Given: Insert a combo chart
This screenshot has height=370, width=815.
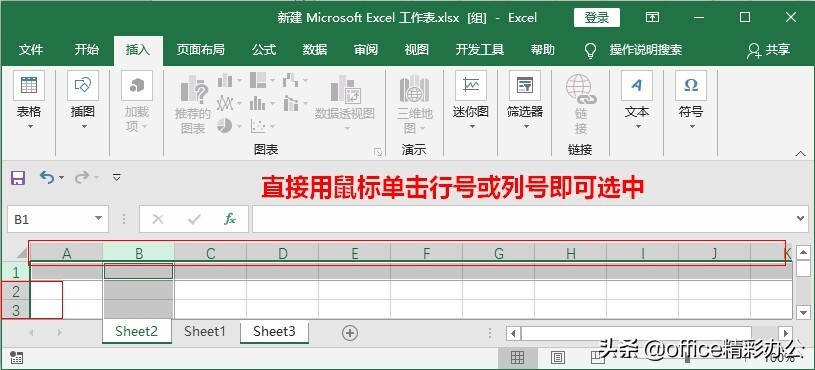Looking at the screenshot, I should point(291,103).
